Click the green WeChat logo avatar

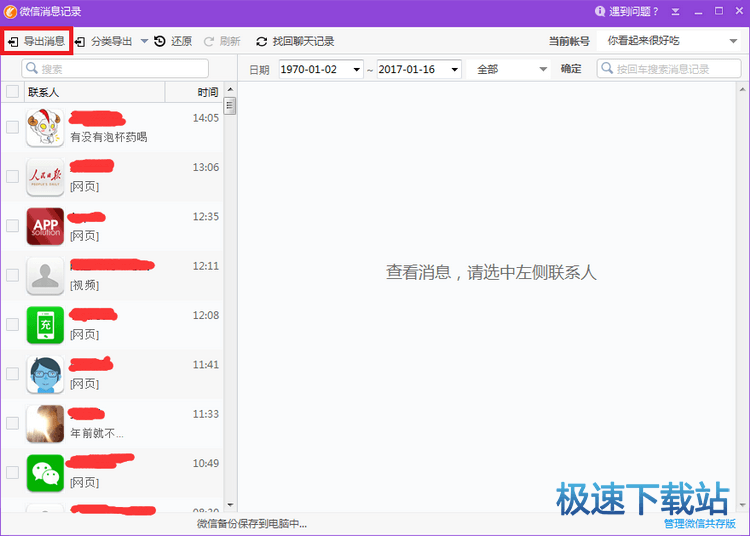click(x=45, y=472)
